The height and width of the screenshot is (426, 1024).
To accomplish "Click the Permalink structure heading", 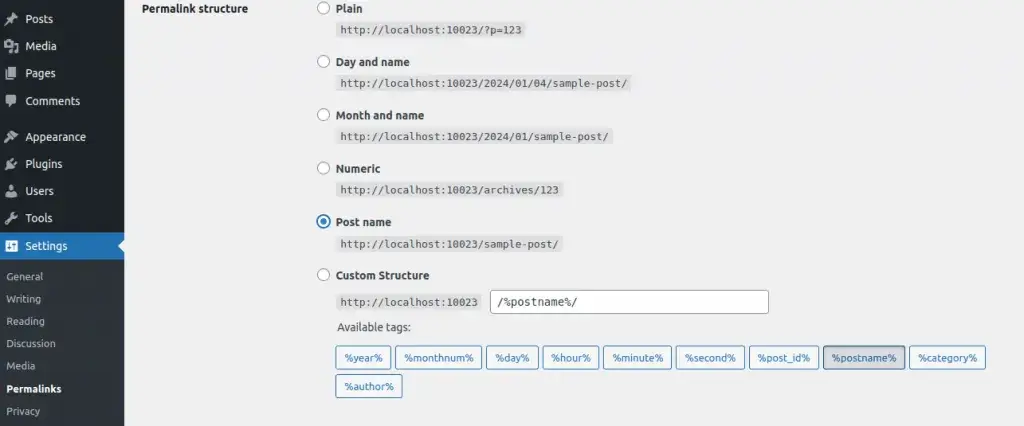I will tap(195, 9).
